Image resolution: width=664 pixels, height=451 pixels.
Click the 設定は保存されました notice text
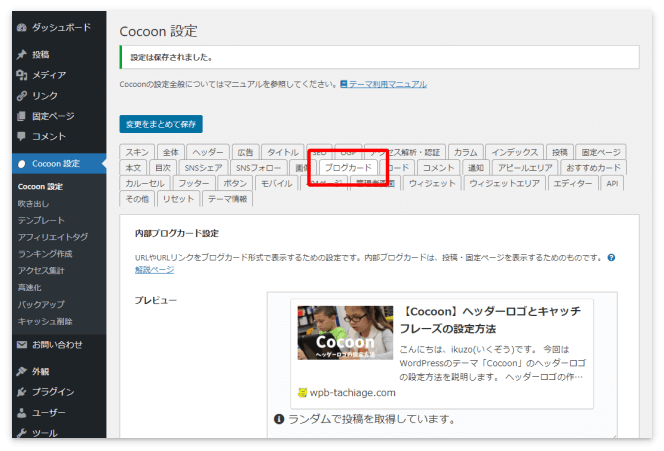[171, 57]
